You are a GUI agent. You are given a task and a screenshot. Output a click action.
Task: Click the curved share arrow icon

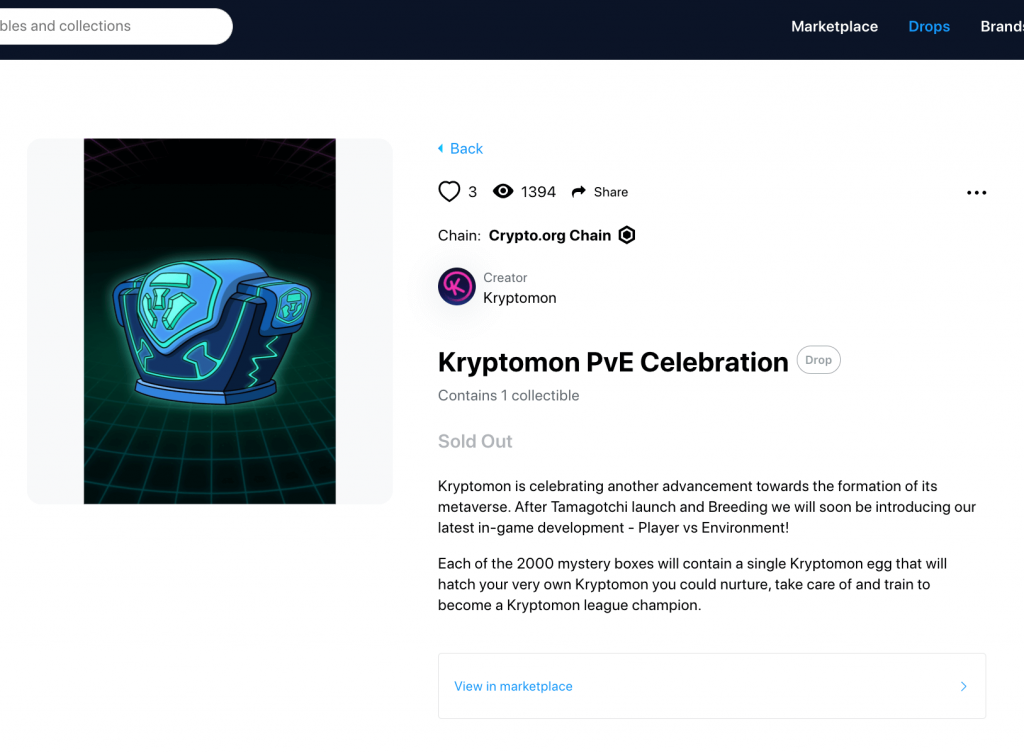pyautogui.click(x=579, y=192)
